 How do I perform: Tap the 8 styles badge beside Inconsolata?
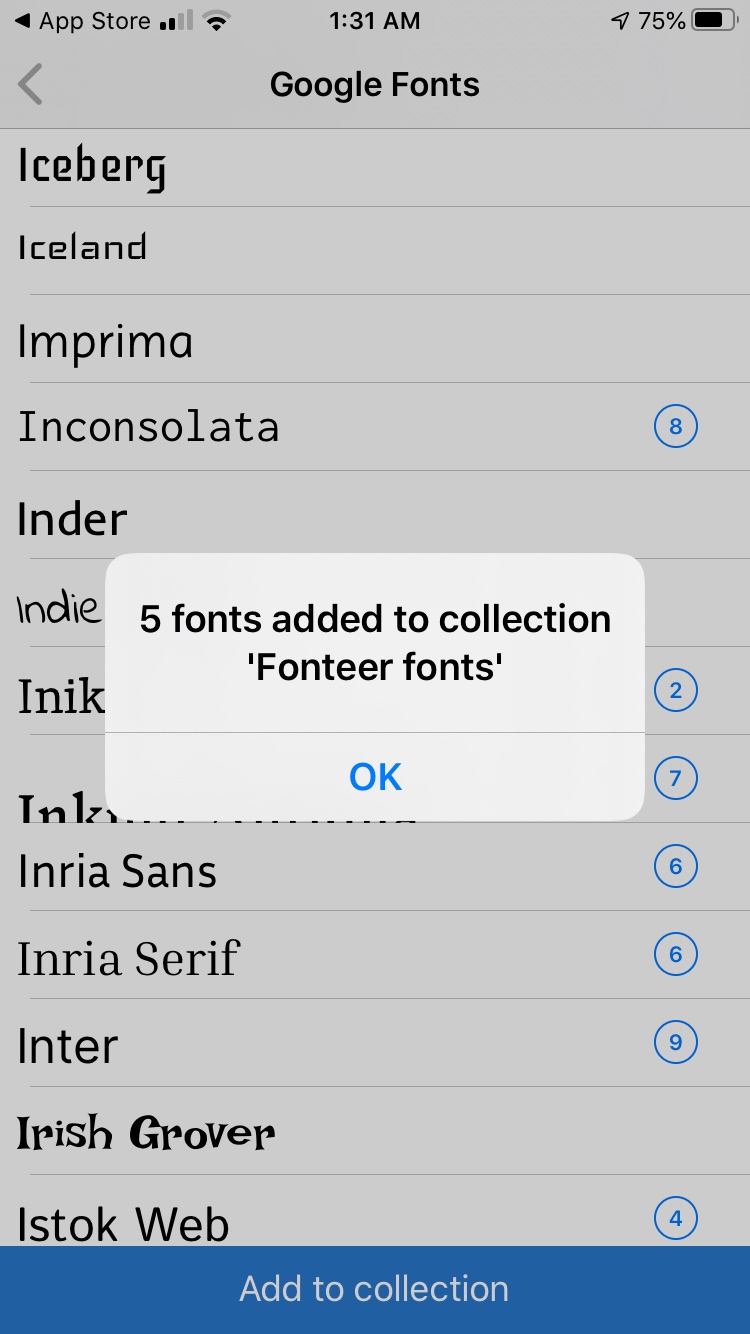(x=675, y=427)
